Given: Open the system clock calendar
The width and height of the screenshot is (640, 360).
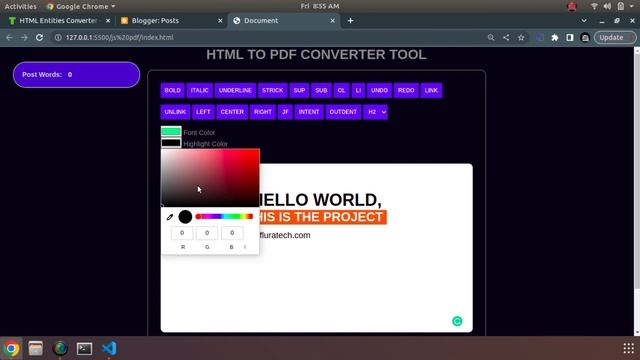Looking at the screenshot, I should click(x=320, y=6).
